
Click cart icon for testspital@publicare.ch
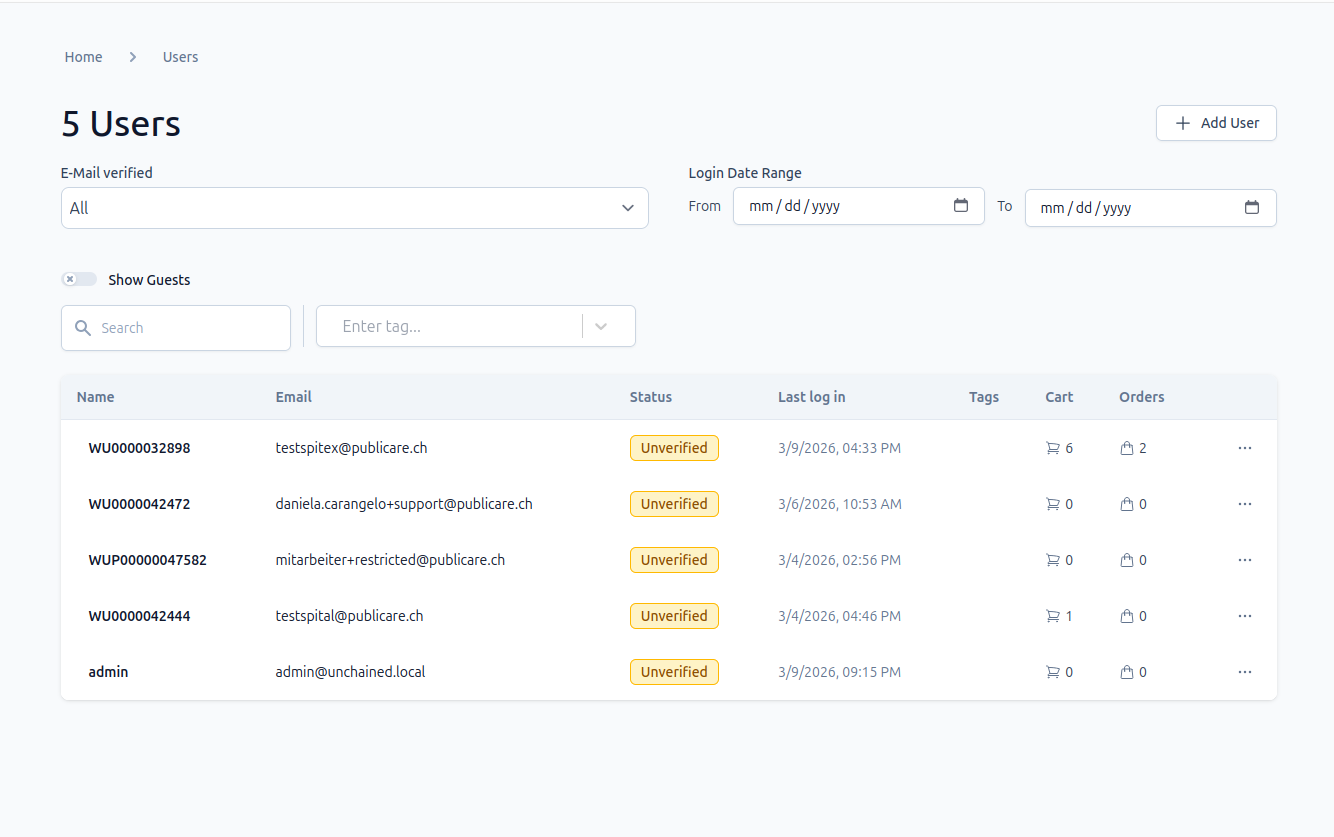click(x=1052, y=616)
